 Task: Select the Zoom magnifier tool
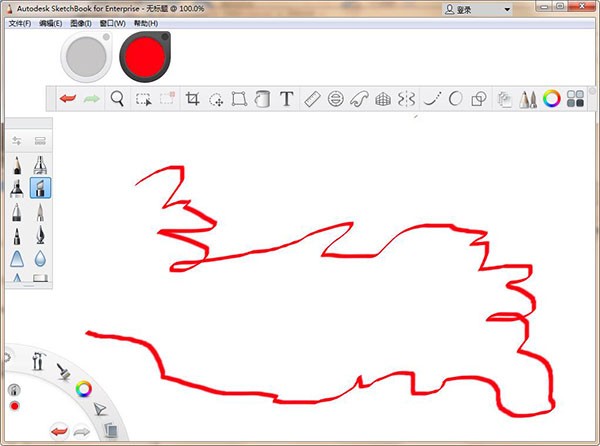(118, 99)
